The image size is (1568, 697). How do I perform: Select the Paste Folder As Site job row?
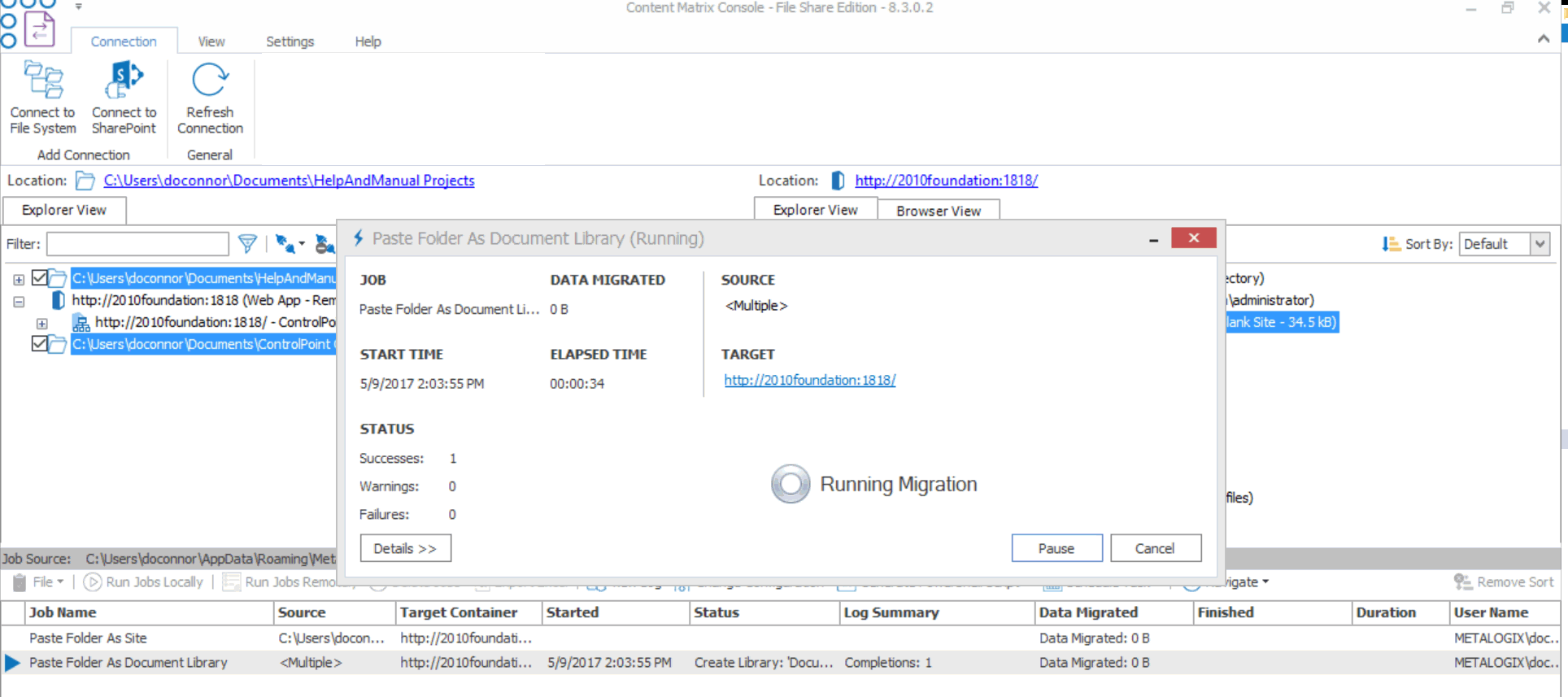tap(781, 638)
